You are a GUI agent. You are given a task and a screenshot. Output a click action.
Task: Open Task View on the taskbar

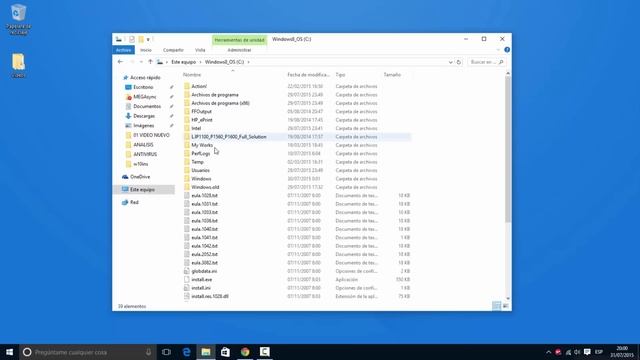[166, 352]
